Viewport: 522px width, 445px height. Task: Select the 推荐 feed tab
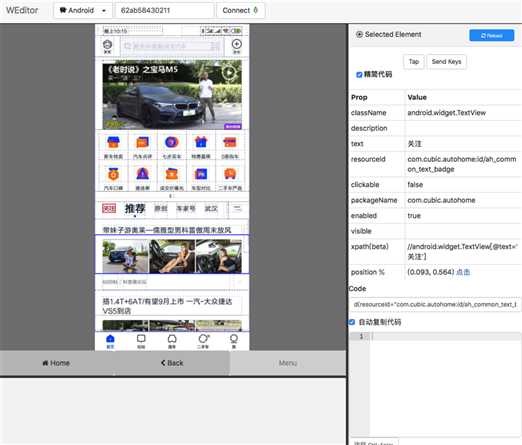[x=135, y=209]
